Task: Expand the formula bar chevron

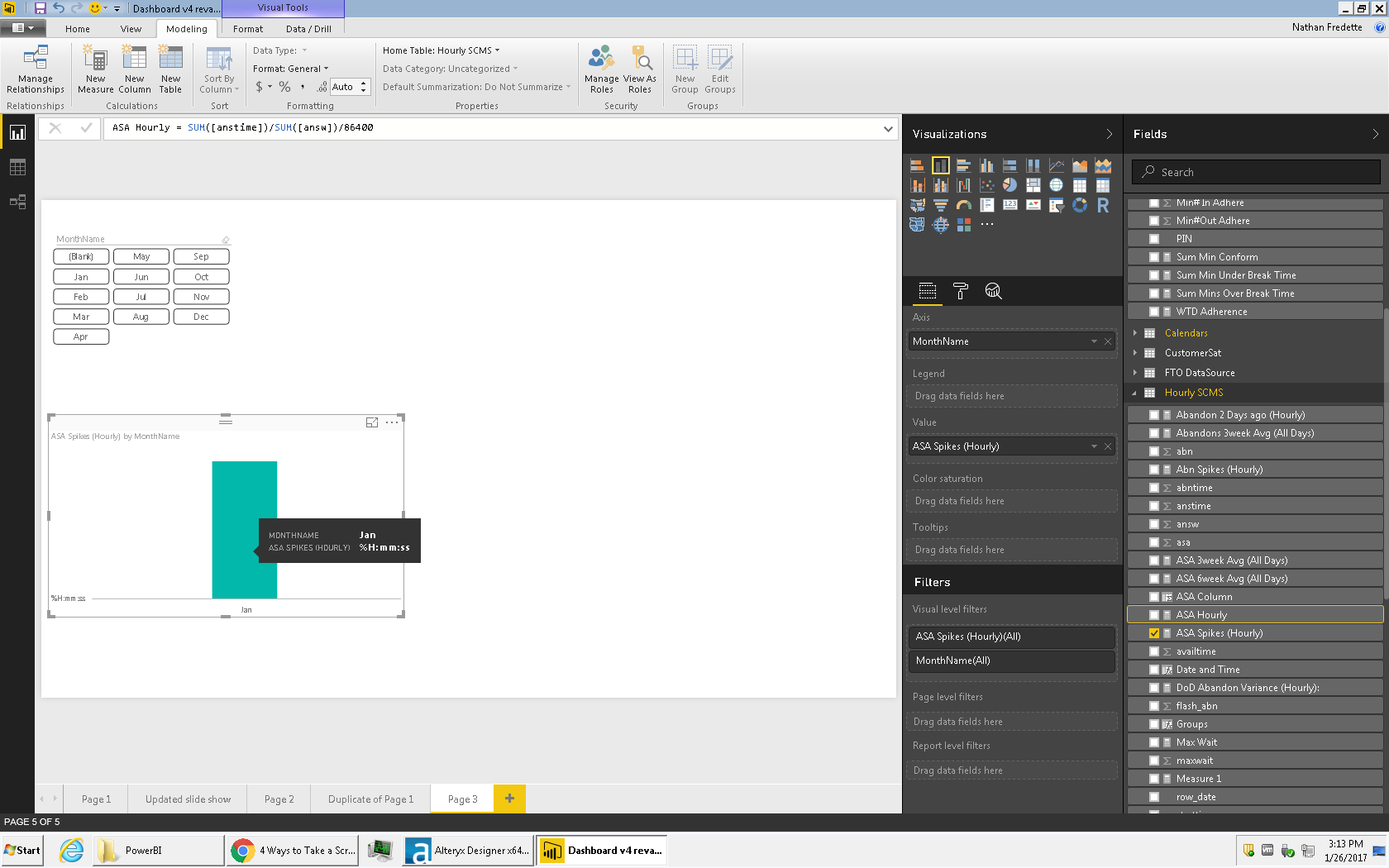Action: [x=888, y=128]
